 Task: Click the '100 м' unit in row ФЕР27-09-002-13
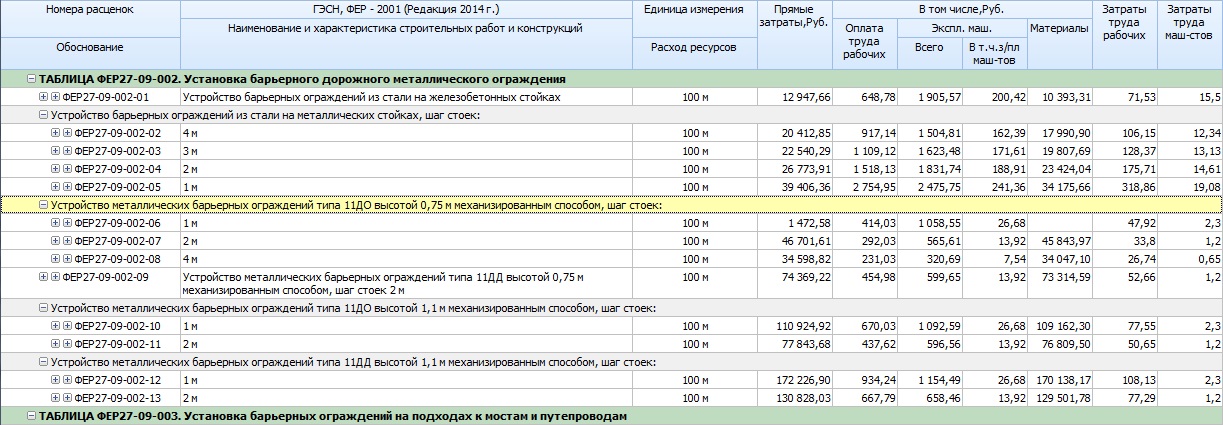coord(693,398)
